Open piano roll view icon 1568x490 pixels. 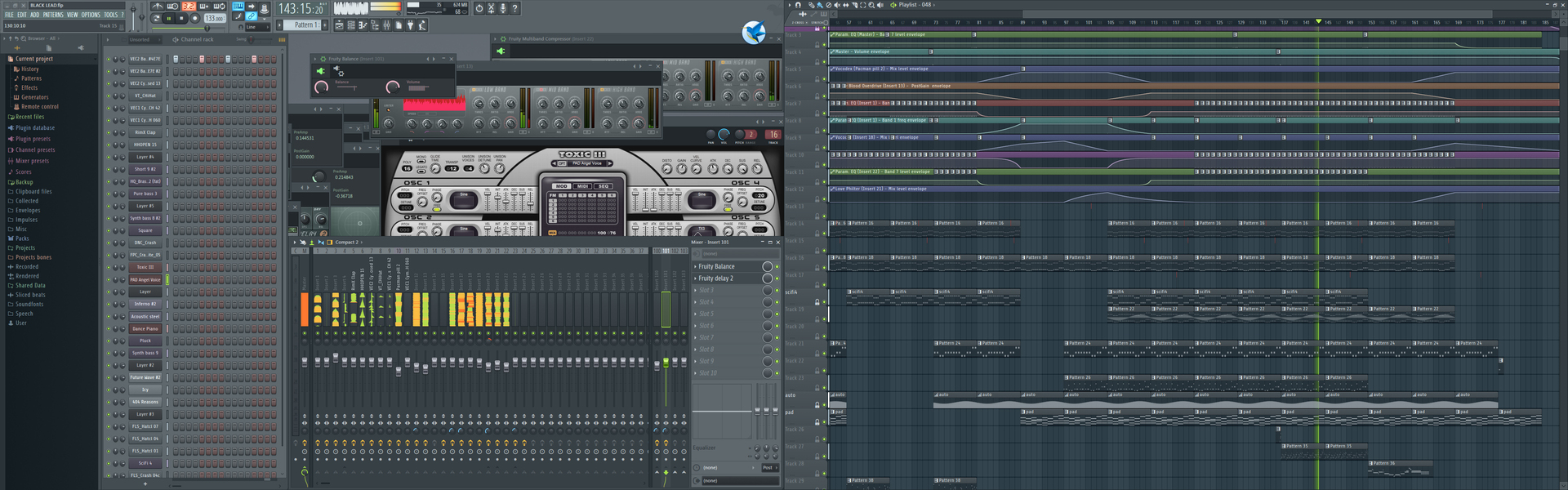click(x=363, y=24)
